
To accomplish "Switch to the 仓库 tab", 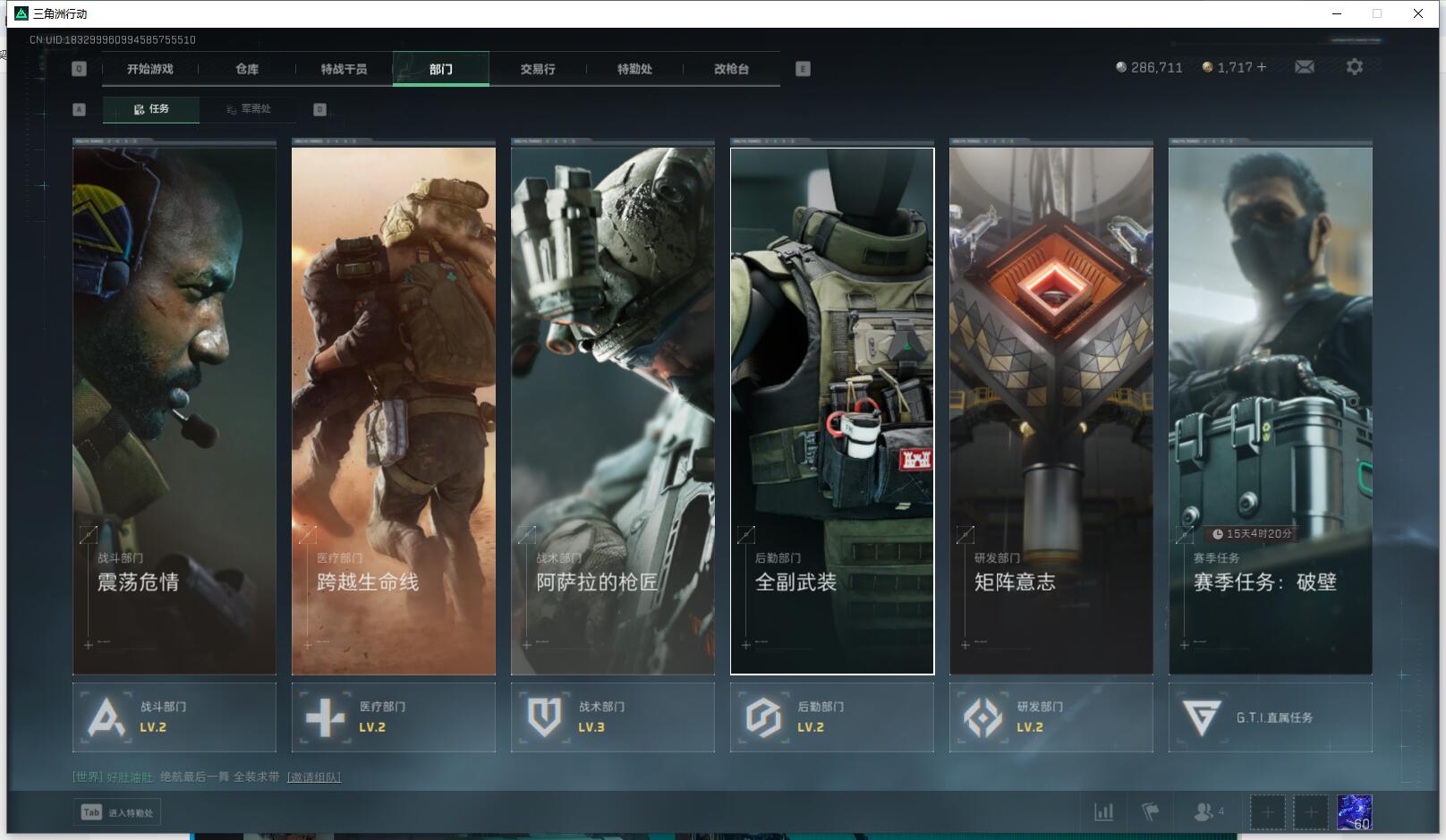I will [247, 69].
